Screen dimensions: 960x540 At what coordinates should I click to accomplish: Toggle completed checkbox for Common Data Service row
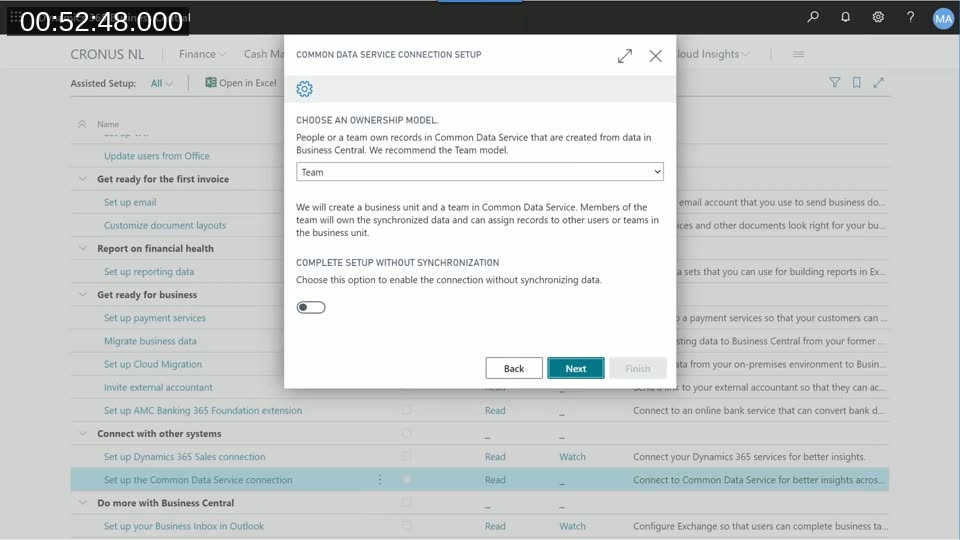[x=407, y=480]
